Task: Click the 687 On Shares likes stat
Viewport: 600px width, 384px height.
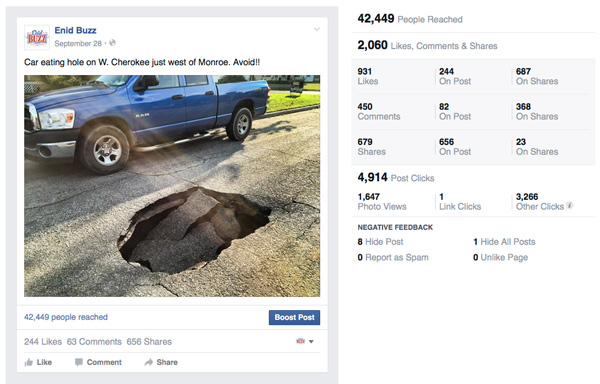Action: (x=537, y=76)
